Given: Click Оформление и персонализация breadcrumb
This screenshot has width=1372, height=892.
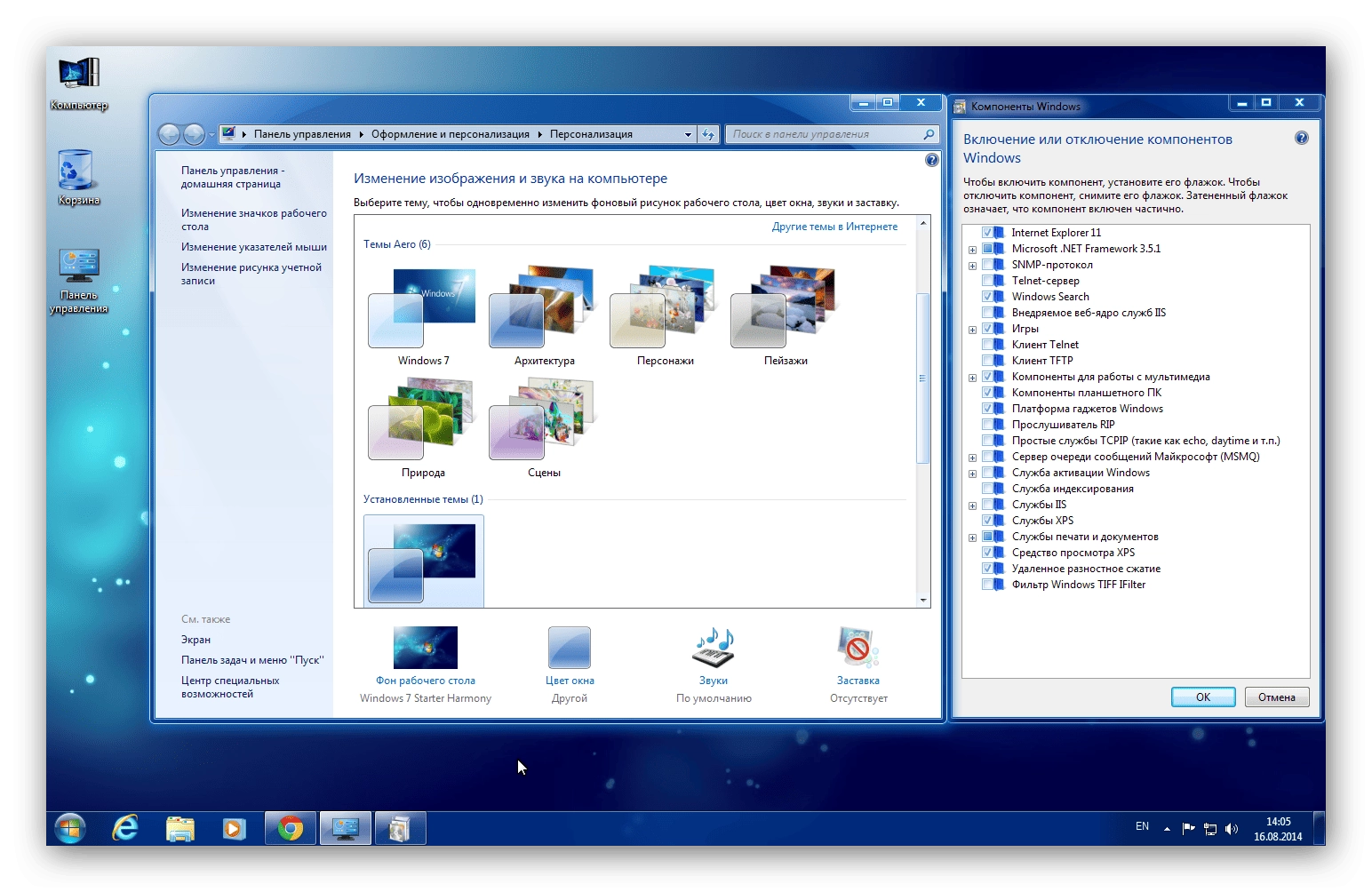Looking at the screenshot, I should click(451, 134).
